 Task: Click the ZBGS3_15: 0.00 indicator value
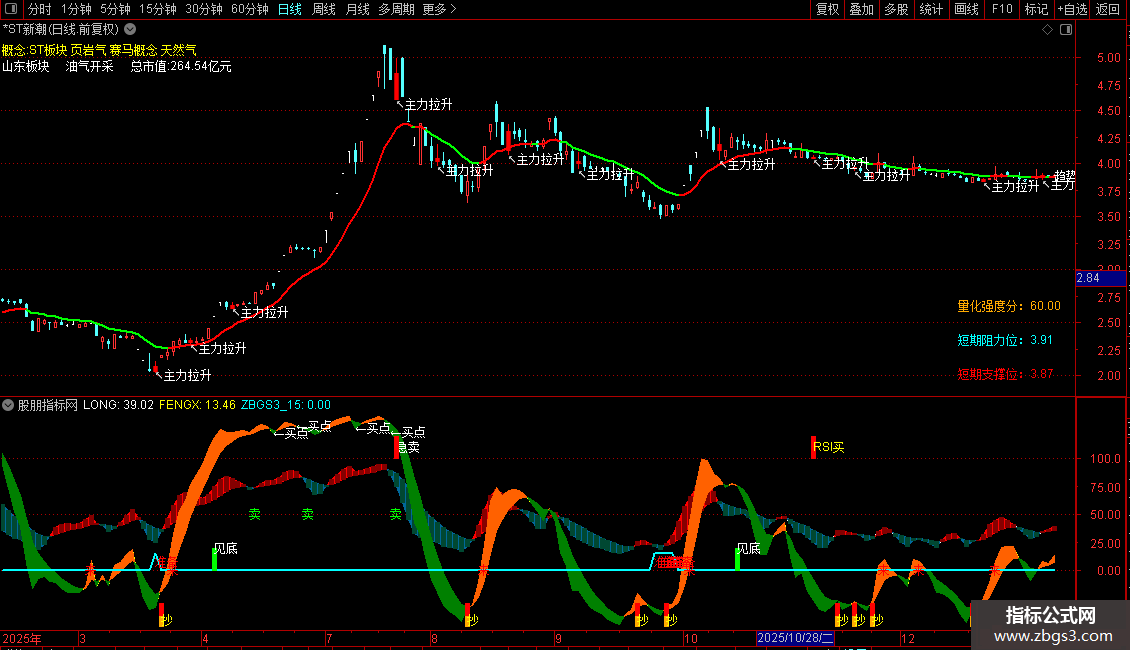coord(285,405)
